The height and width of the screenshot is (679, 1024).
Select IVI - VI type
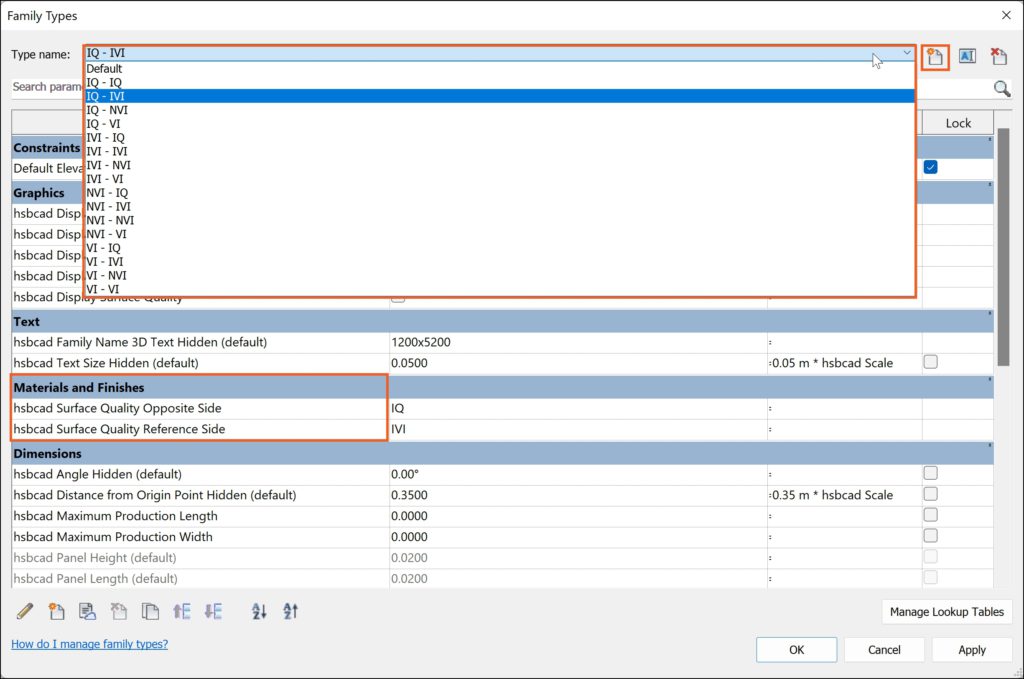pyautogui.click(x=500, y=179)
